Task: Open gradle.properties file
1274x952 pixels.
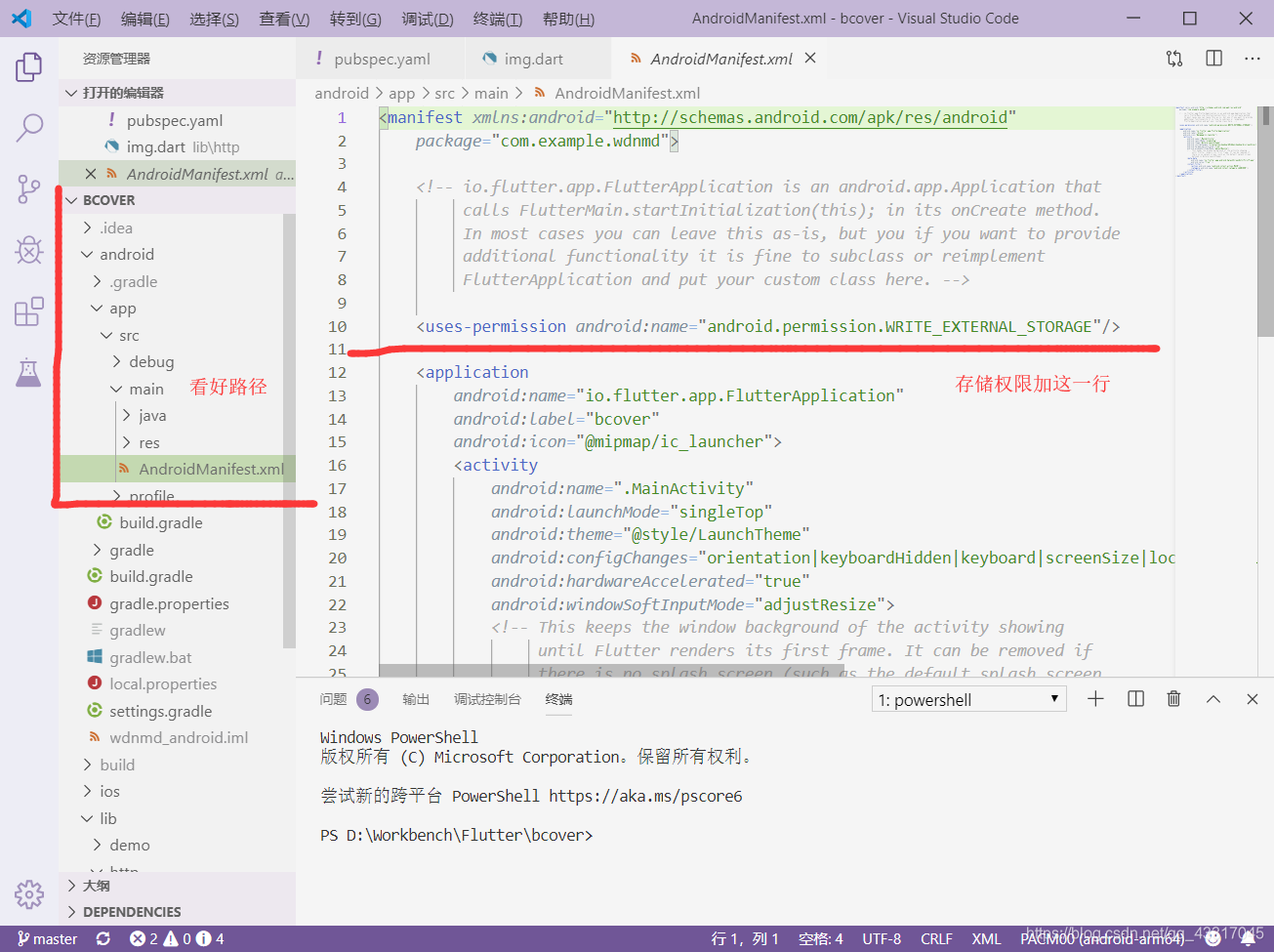Action: pos(169,603)
